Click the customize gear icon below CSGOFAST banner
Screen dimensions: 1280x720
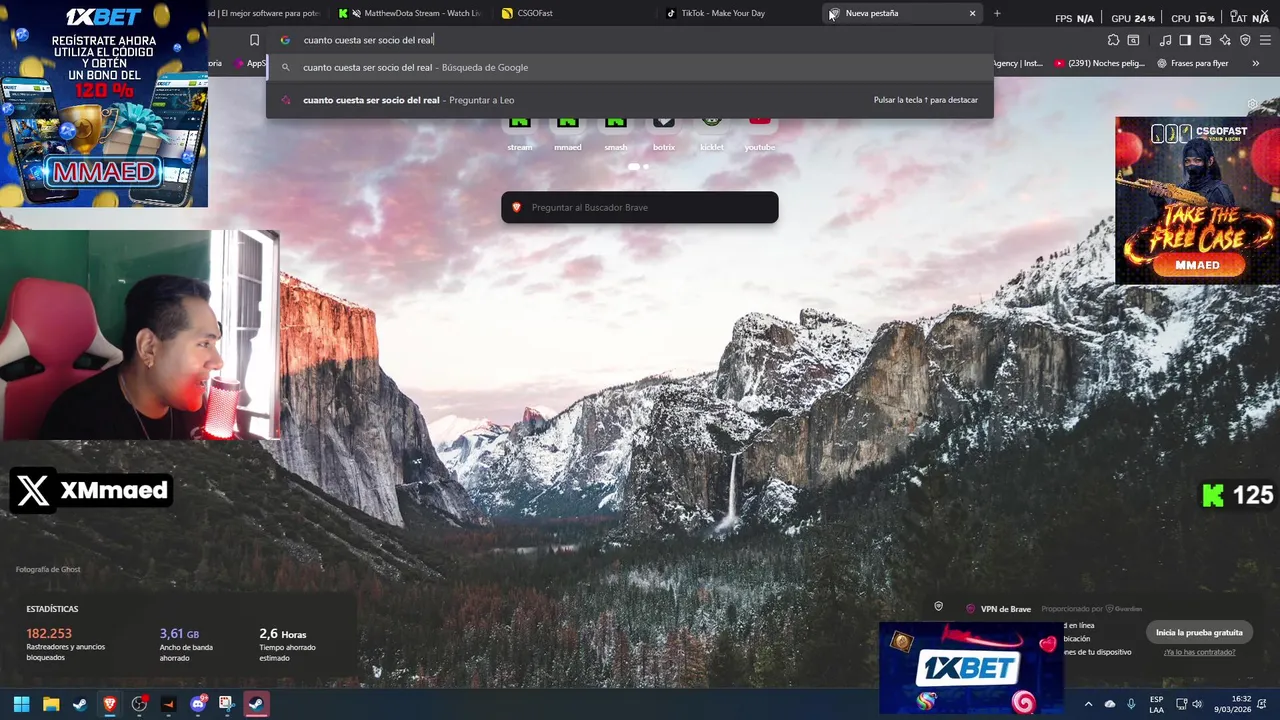1252,104
